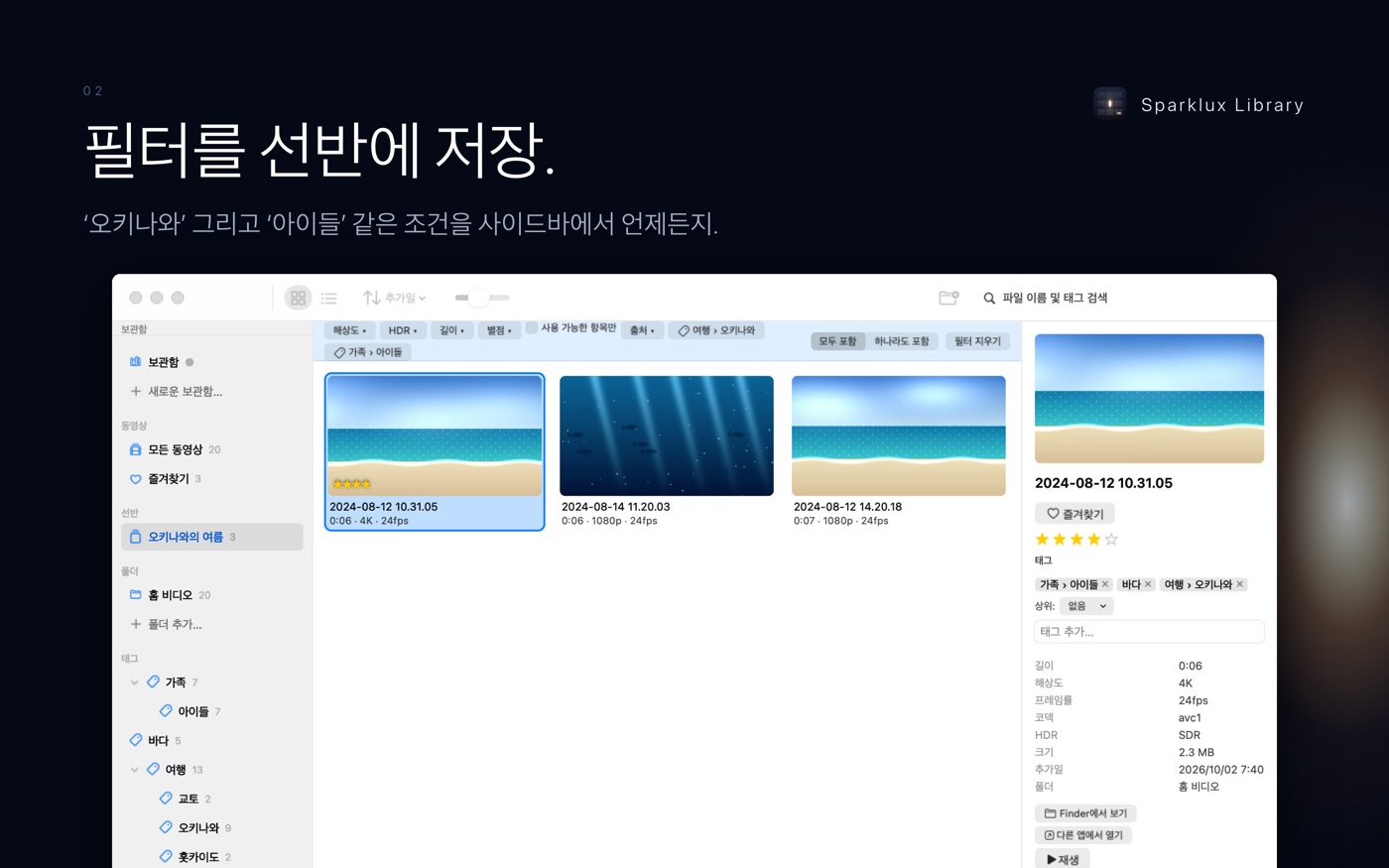1389x868 pixels.
Task: Select the 2024-08-14 11.20.03 underwater video thumbnail
Action: click(x=667, y=435)
